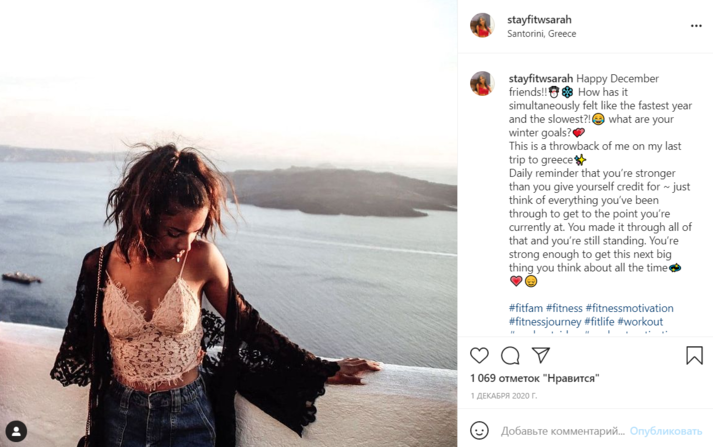Open the #fitnessjourney hashtag
The width and height of the screenshot is (713, 447).
point(545,322)
